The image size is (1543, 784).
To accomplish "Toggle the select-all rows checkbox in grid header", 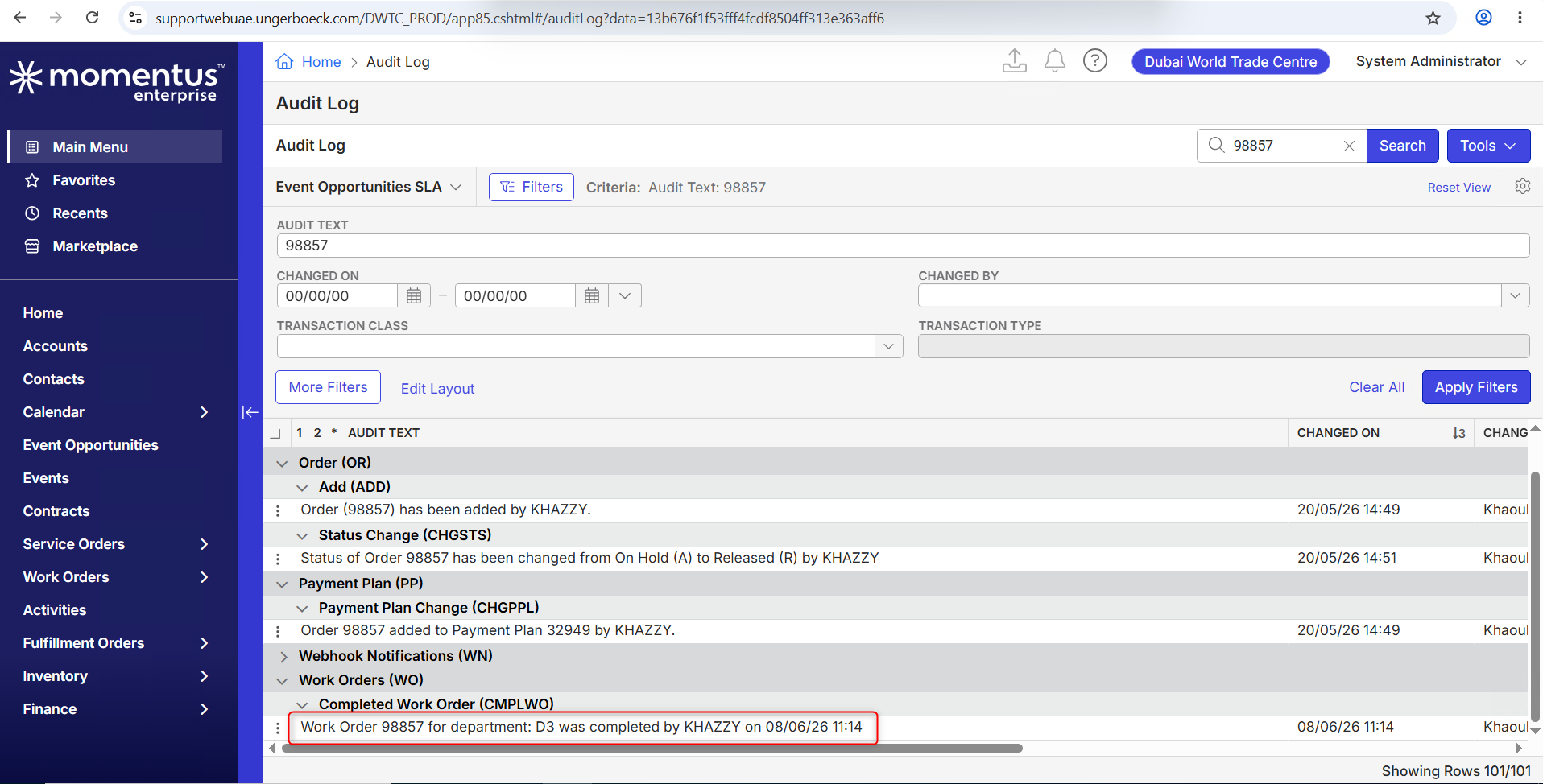I will pyautogui.click(x=275, y=433).
